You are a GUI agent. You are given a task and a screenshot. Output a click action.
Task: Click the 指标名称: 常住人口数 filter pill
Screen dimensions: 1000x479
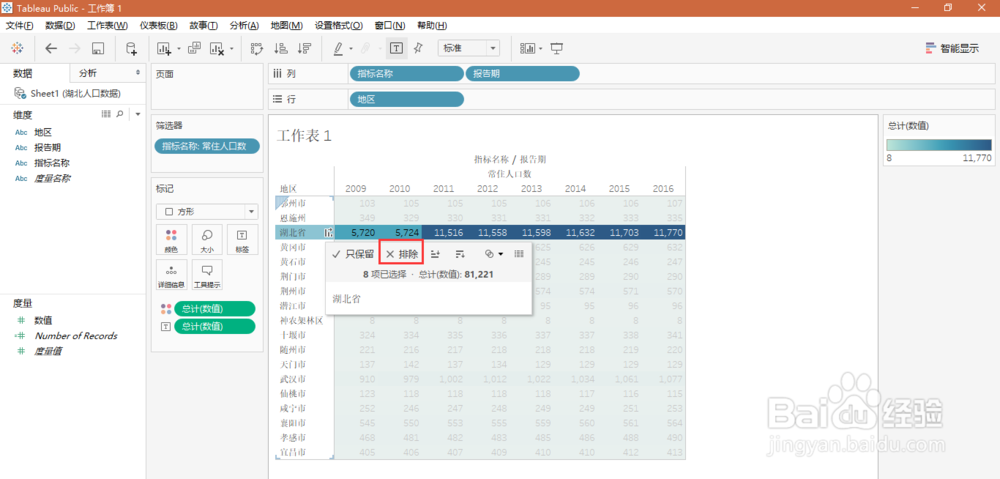point(207,147)
